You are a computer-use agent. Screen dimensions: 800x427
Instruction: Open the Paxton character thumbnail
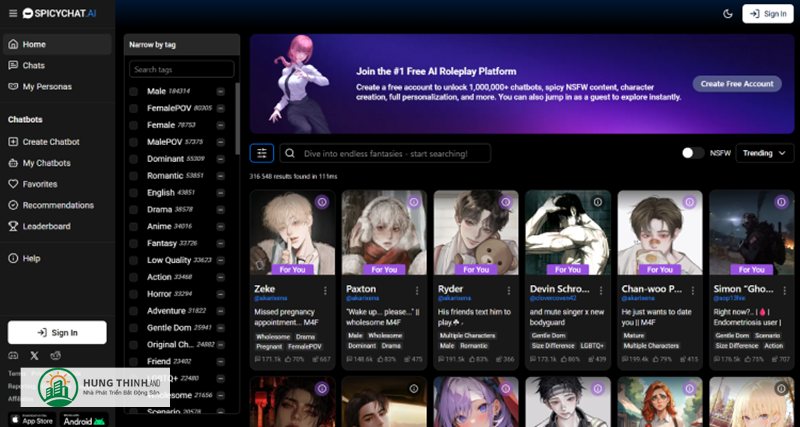click(x=377, y=233)
